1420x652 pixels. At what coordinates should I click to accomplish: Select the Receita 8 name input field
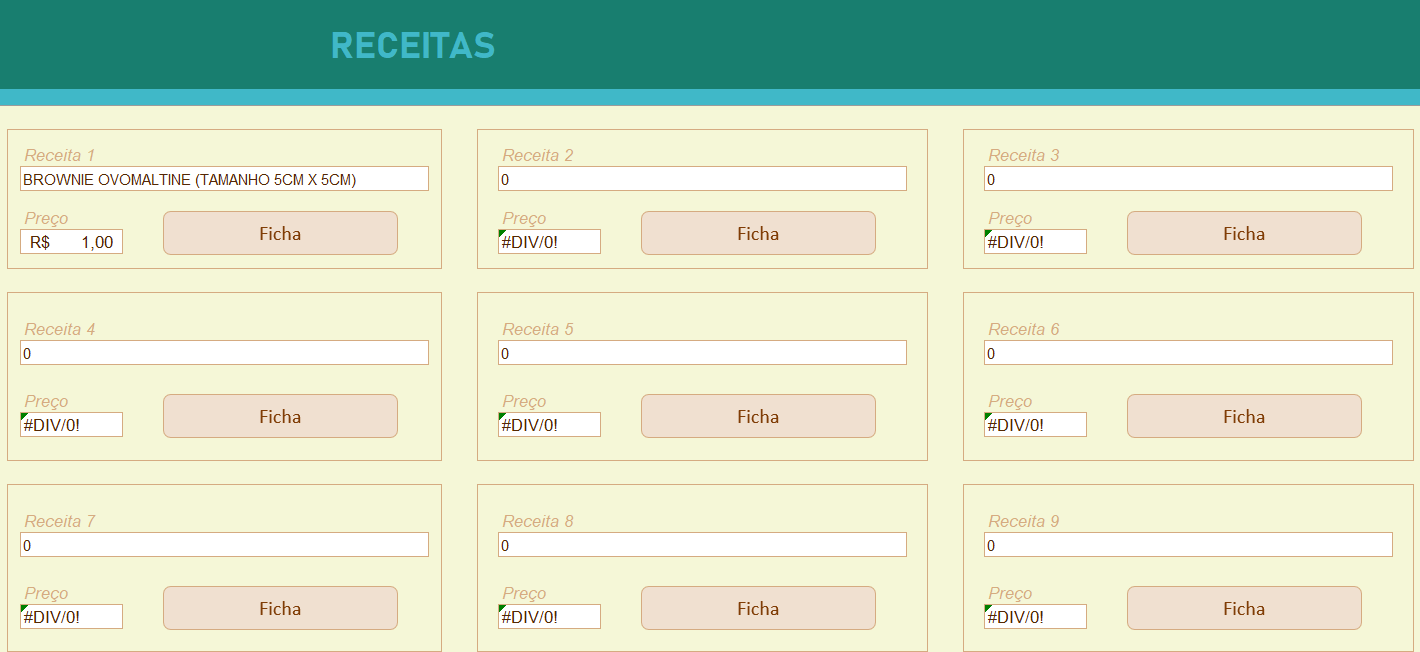pyautogui.click(x=702, y=545)
